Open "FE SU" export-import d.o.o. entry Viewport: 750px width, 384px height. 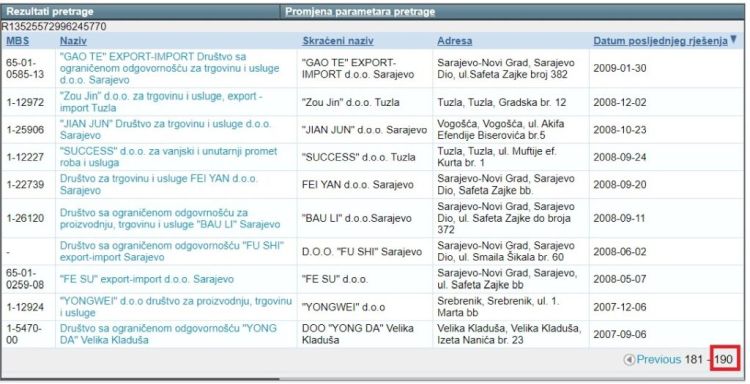click(x=147, y=279)
